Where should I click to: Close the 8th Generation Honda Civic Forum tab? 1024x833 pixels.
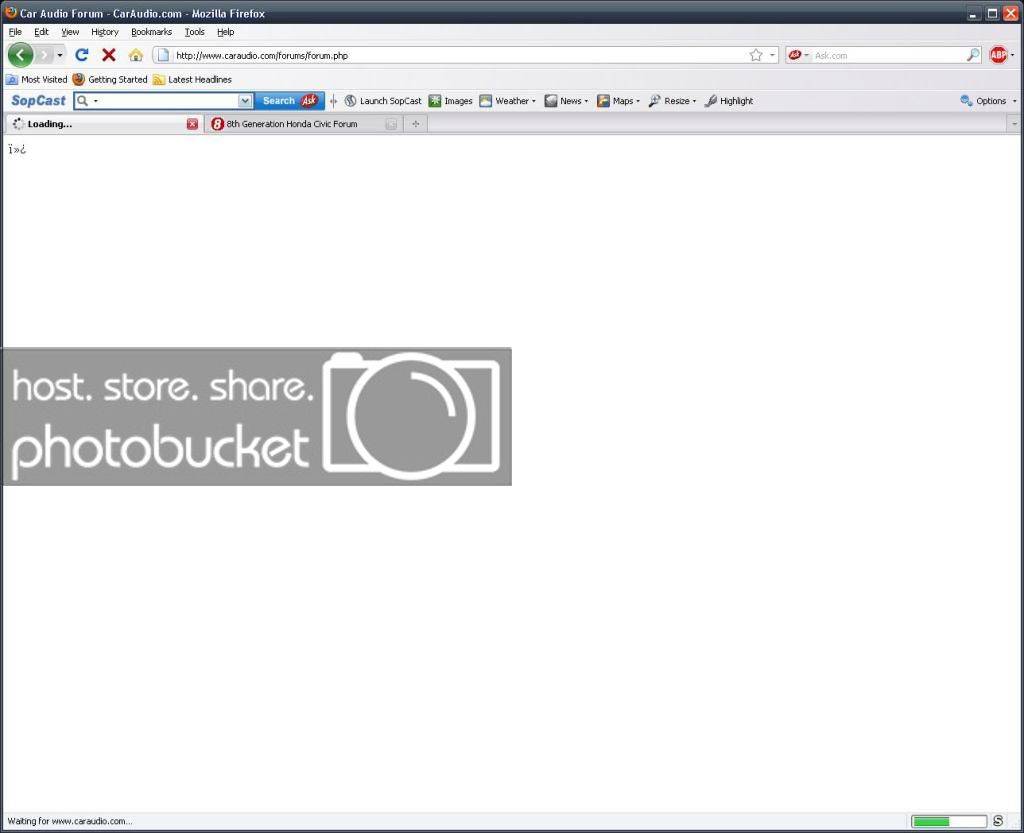click(x=391, y=124)
